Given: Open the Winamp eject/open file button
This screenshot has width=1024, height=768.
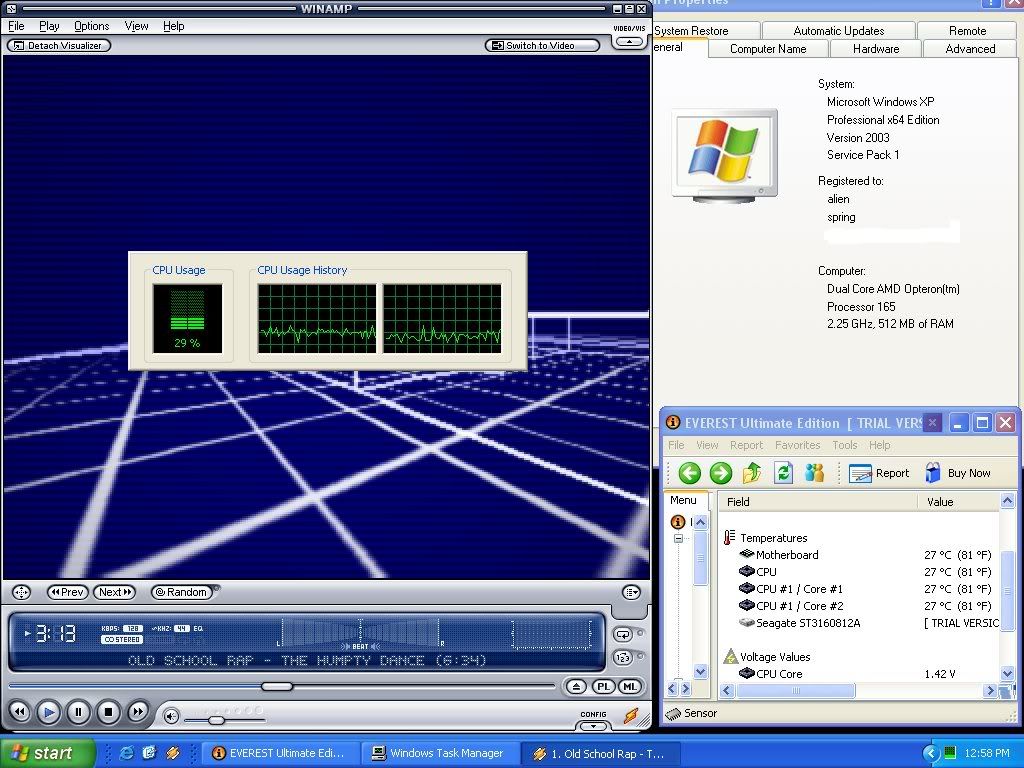Looking at the screenshot, I should pyautogui.click(x=575, y=686).
